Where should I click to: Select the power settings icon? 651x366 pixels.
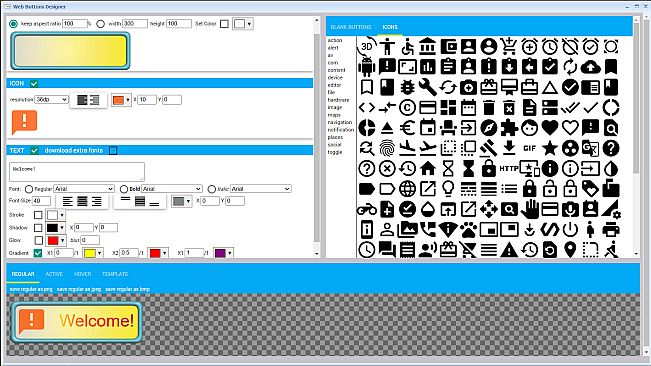pyautogui.click(x=570, y=229)
